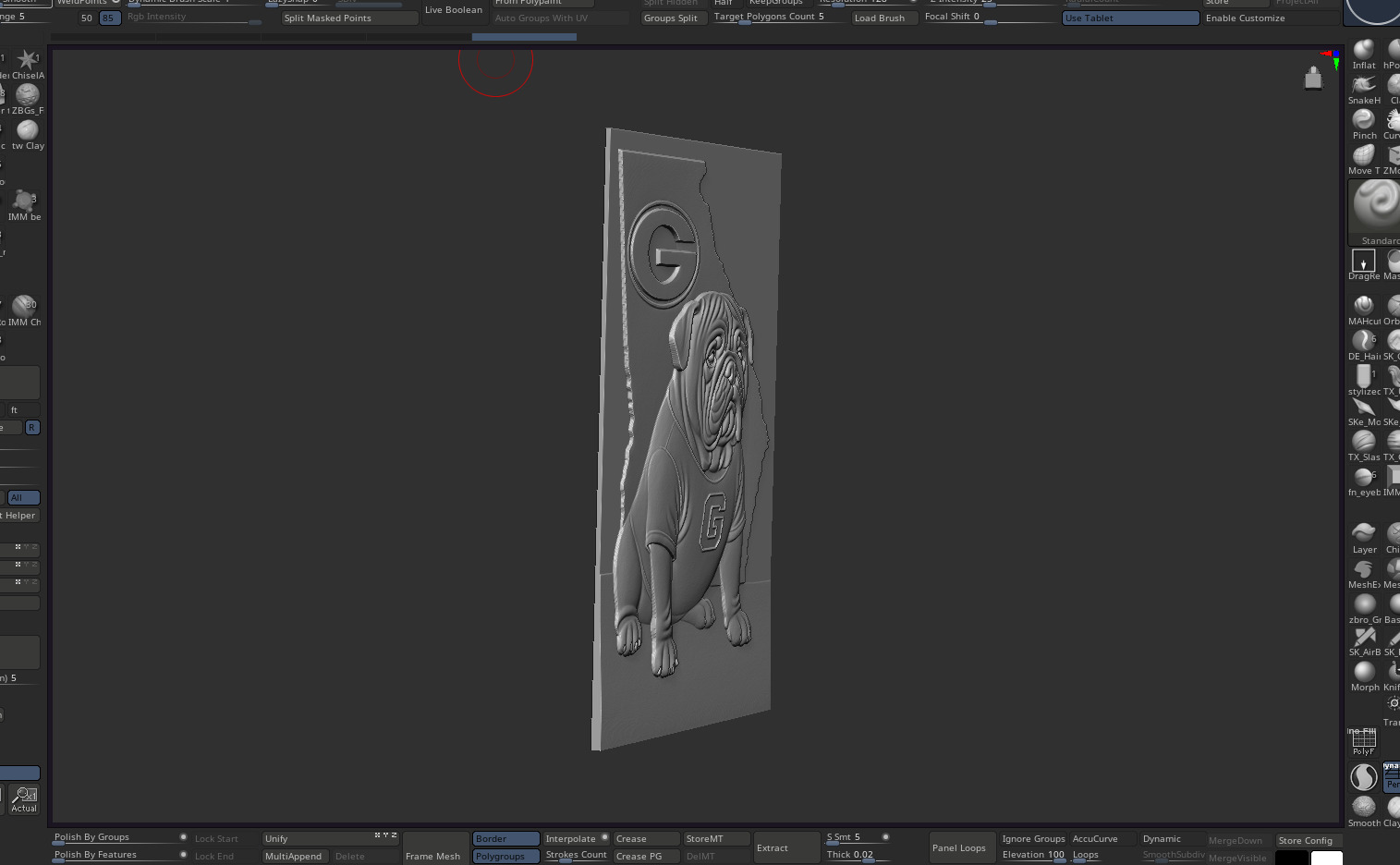Click the Panel Loops button
Viewport: 1400px width, 865px height.
click(x=962, y=848)
